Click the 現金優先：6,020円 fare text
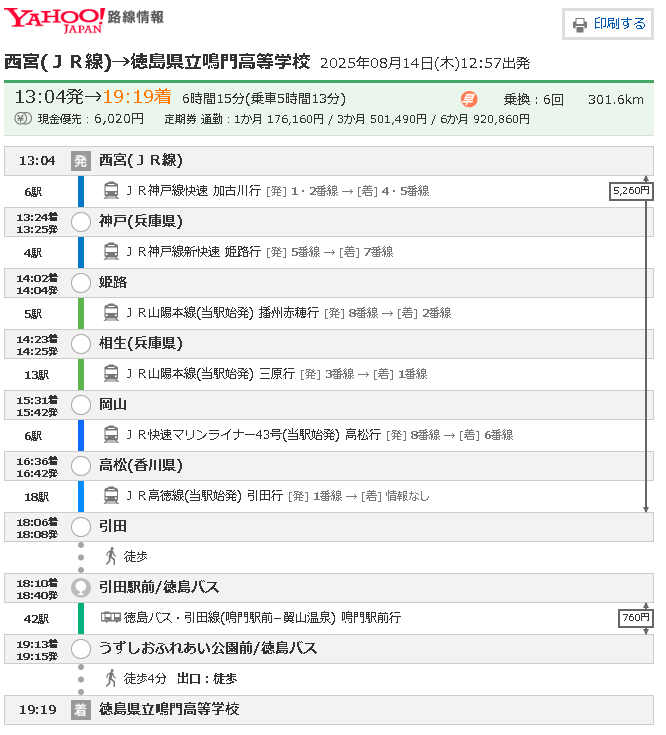 coord(90,119)
